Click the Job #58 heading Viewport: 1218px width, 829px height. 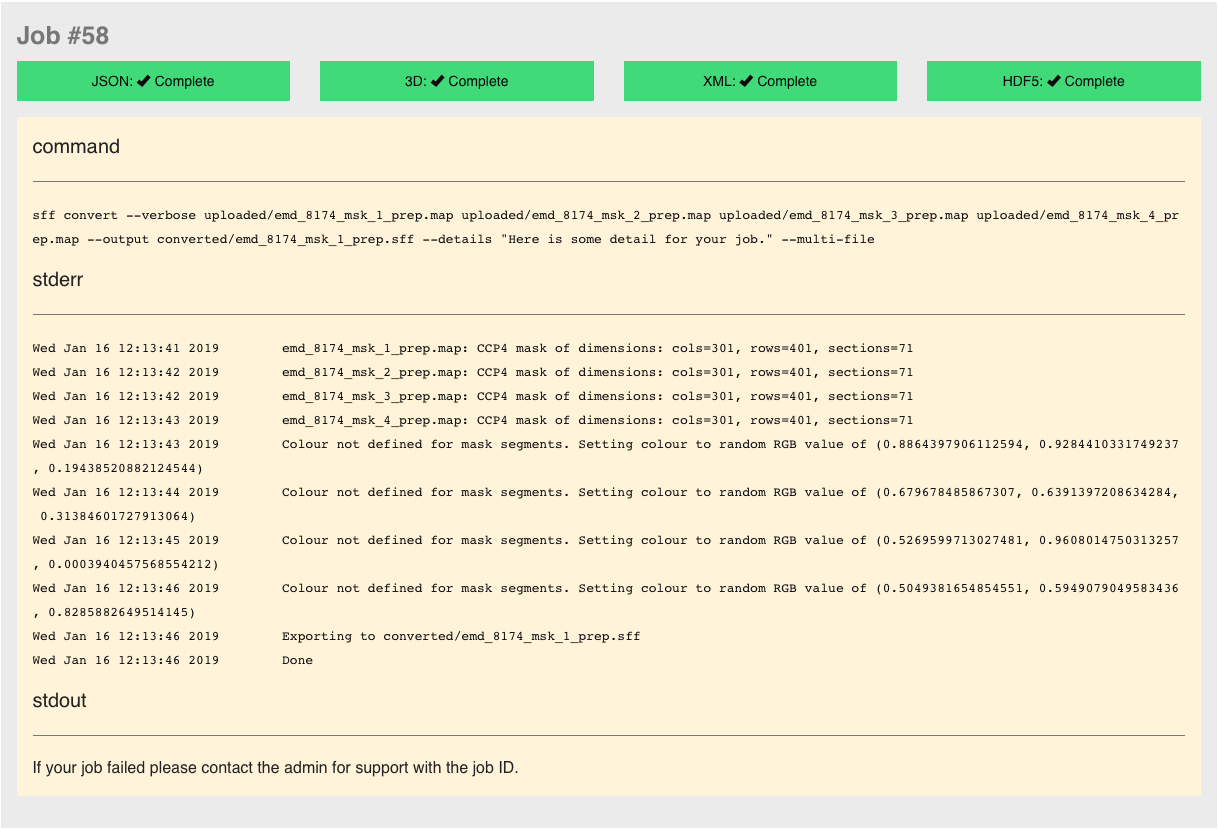pyautogui.click(x=63, y=36)
